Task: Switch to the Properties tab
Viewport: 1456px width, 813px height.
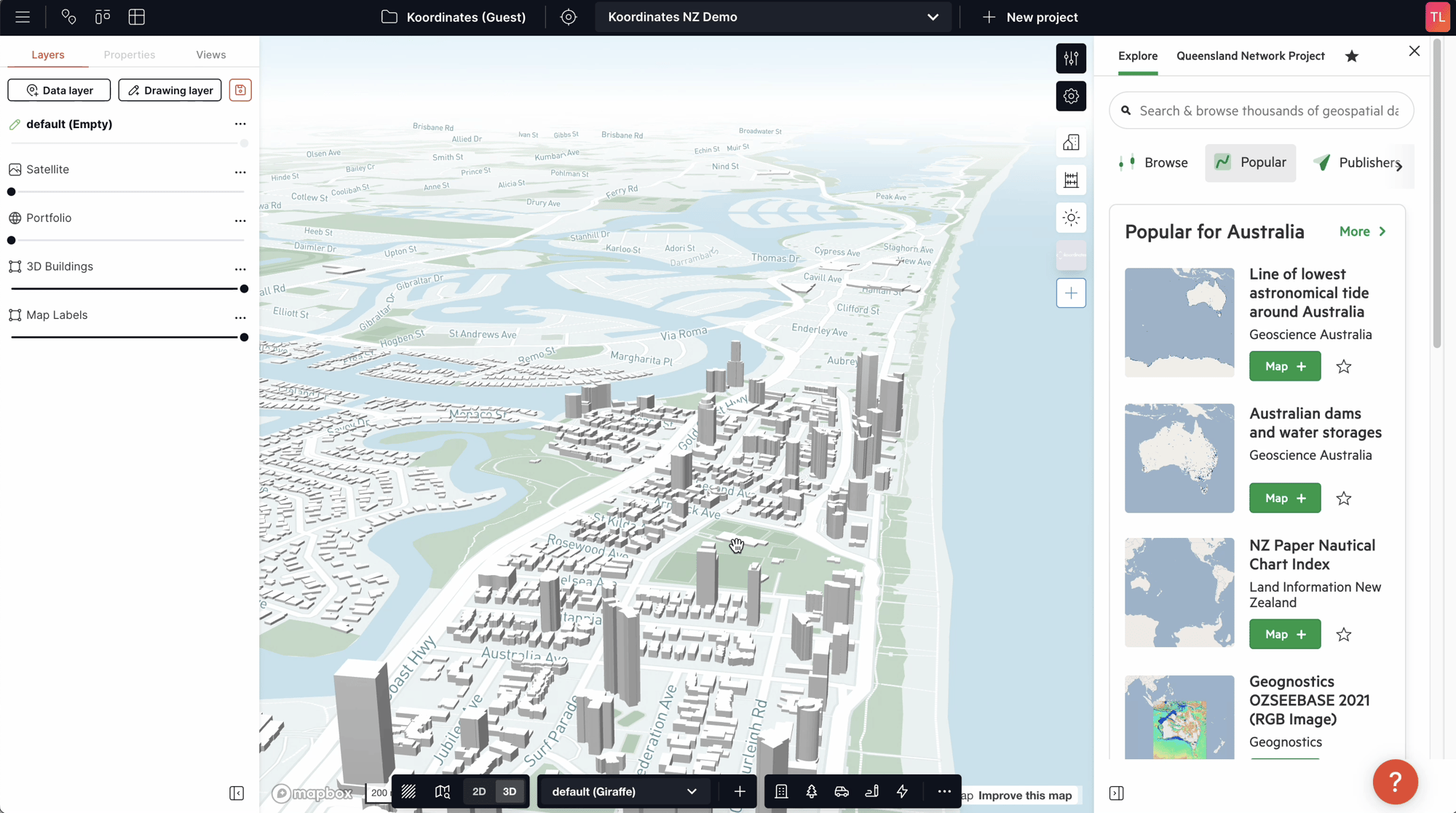Action: pos(130,55)
